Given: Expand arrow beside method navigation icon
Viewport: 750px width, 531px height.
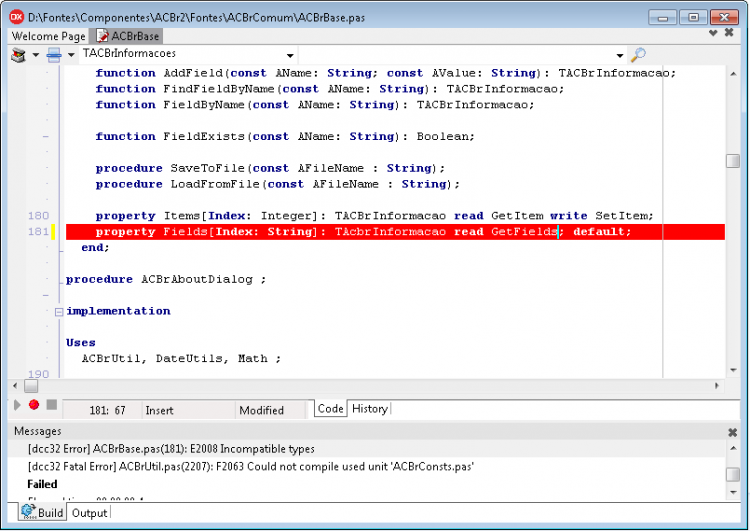Looking at the screenshot, I should click(x=71, y=55).
